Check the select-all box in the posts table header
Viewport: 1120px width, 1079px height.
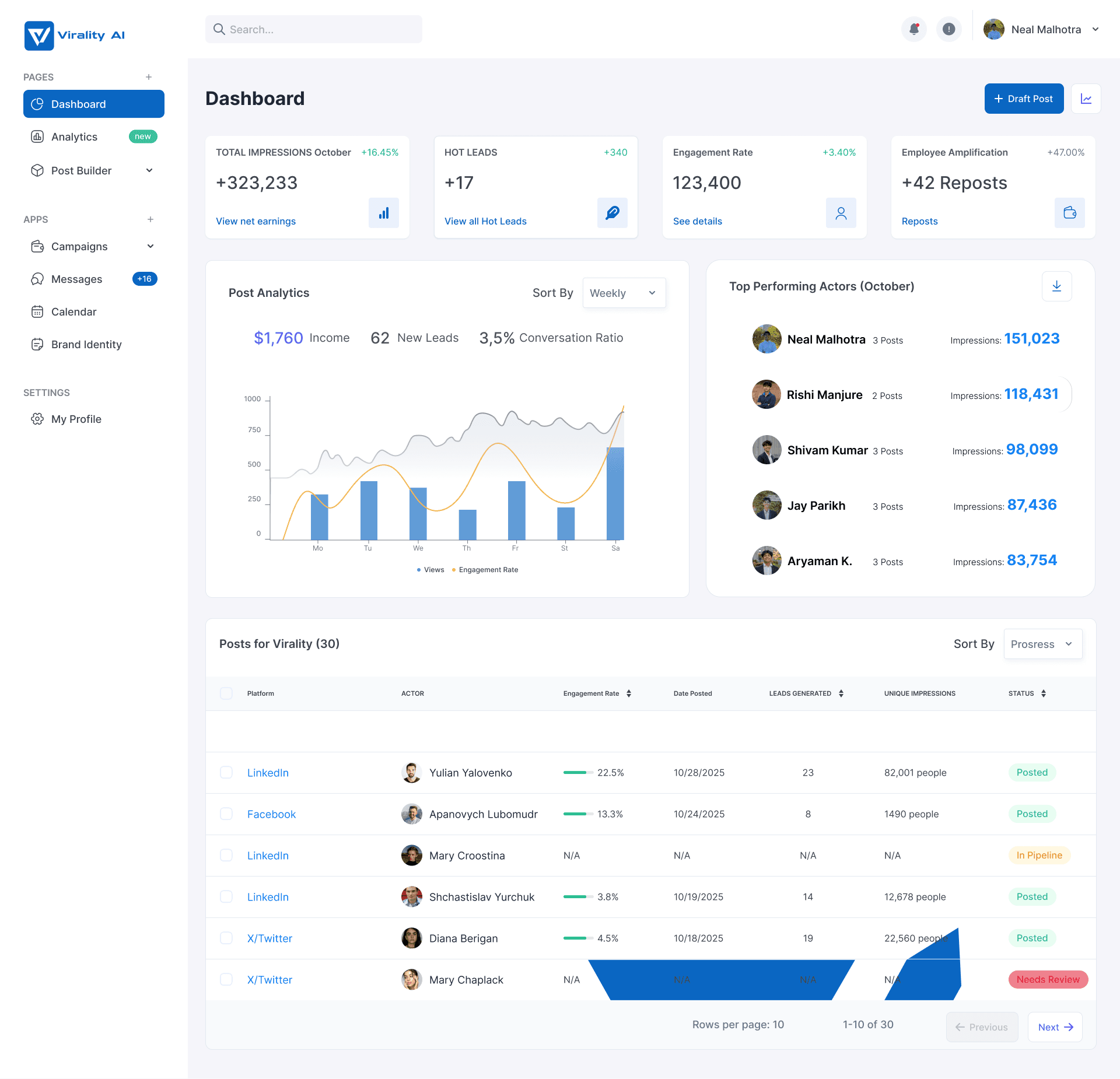point(226,693)
